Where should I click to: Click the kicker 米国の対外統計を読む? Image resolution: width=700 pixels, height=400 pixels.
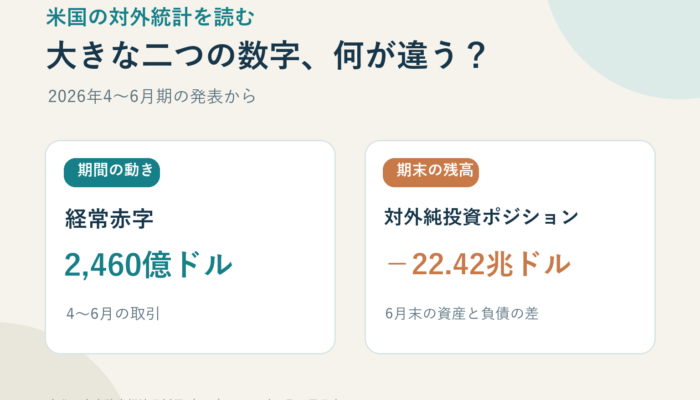tap(150, 17)
